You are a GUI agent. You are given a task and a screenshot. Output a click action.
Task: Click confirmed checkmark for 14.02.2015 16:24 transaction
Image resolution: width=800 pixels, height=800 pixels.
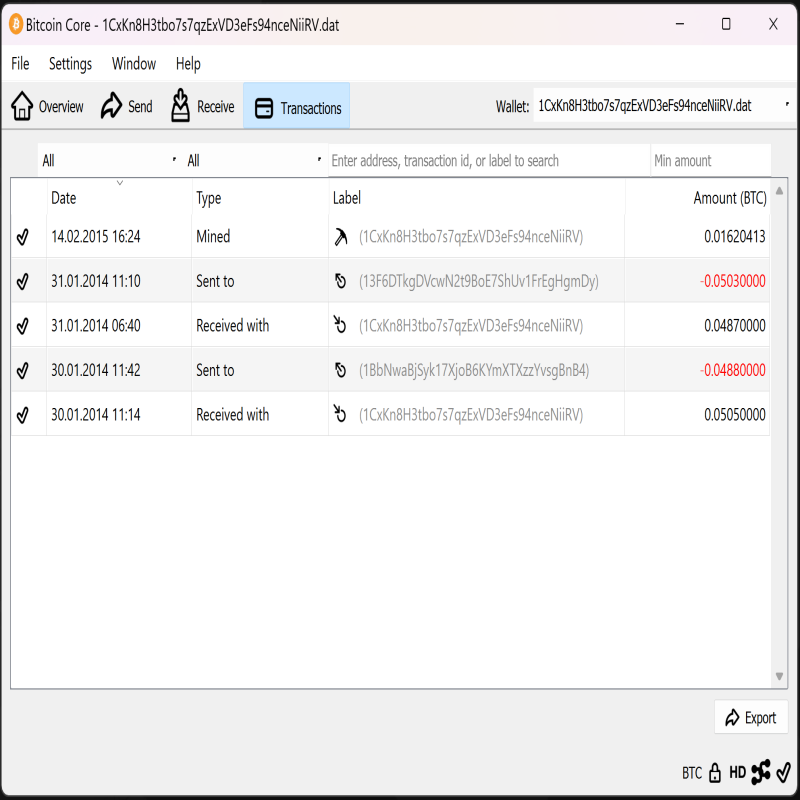pyautogui.click(x=22, y=237)
